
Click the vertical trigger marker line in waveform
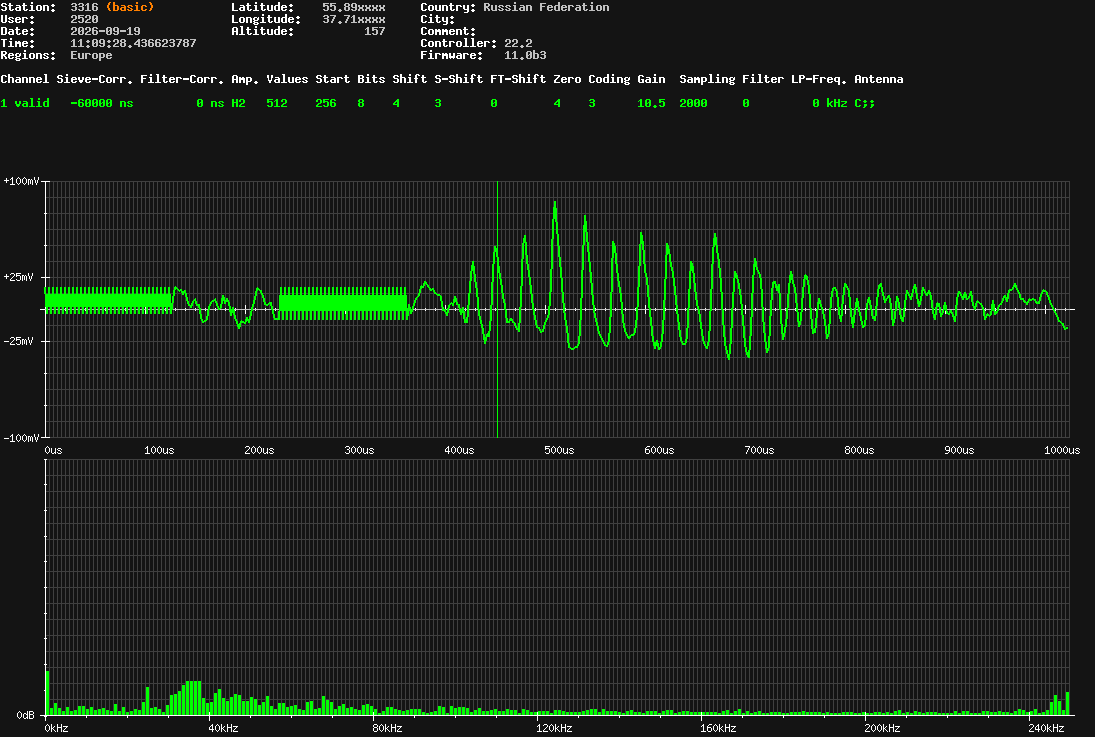click(497, 309)
